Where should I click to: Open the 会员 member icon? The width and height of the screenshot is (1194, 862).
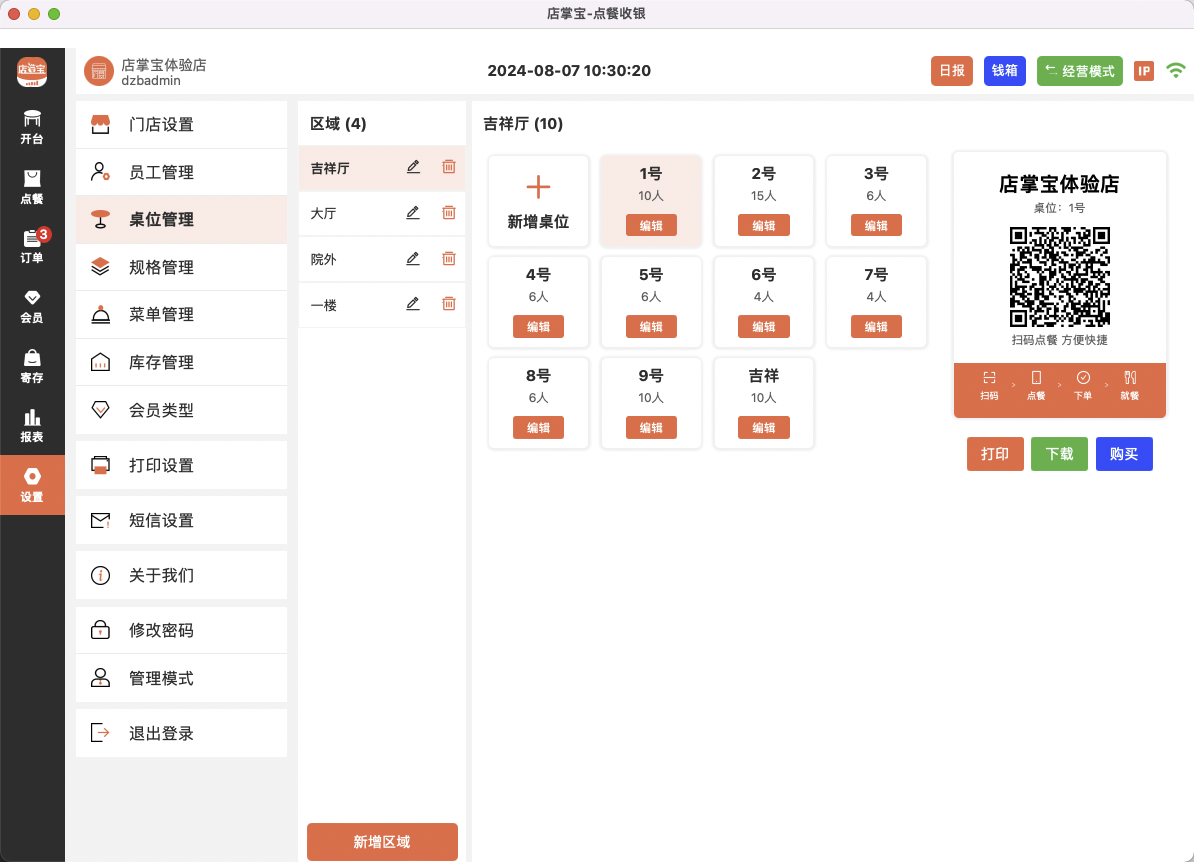point(32,306)
